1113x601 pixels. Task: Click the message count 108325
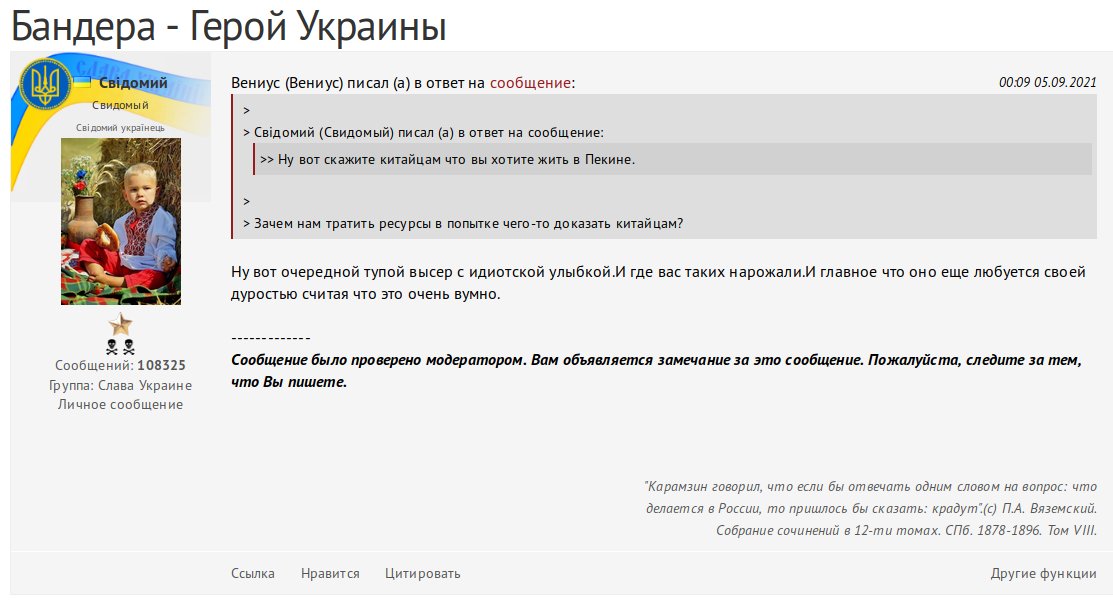[161, 366]
